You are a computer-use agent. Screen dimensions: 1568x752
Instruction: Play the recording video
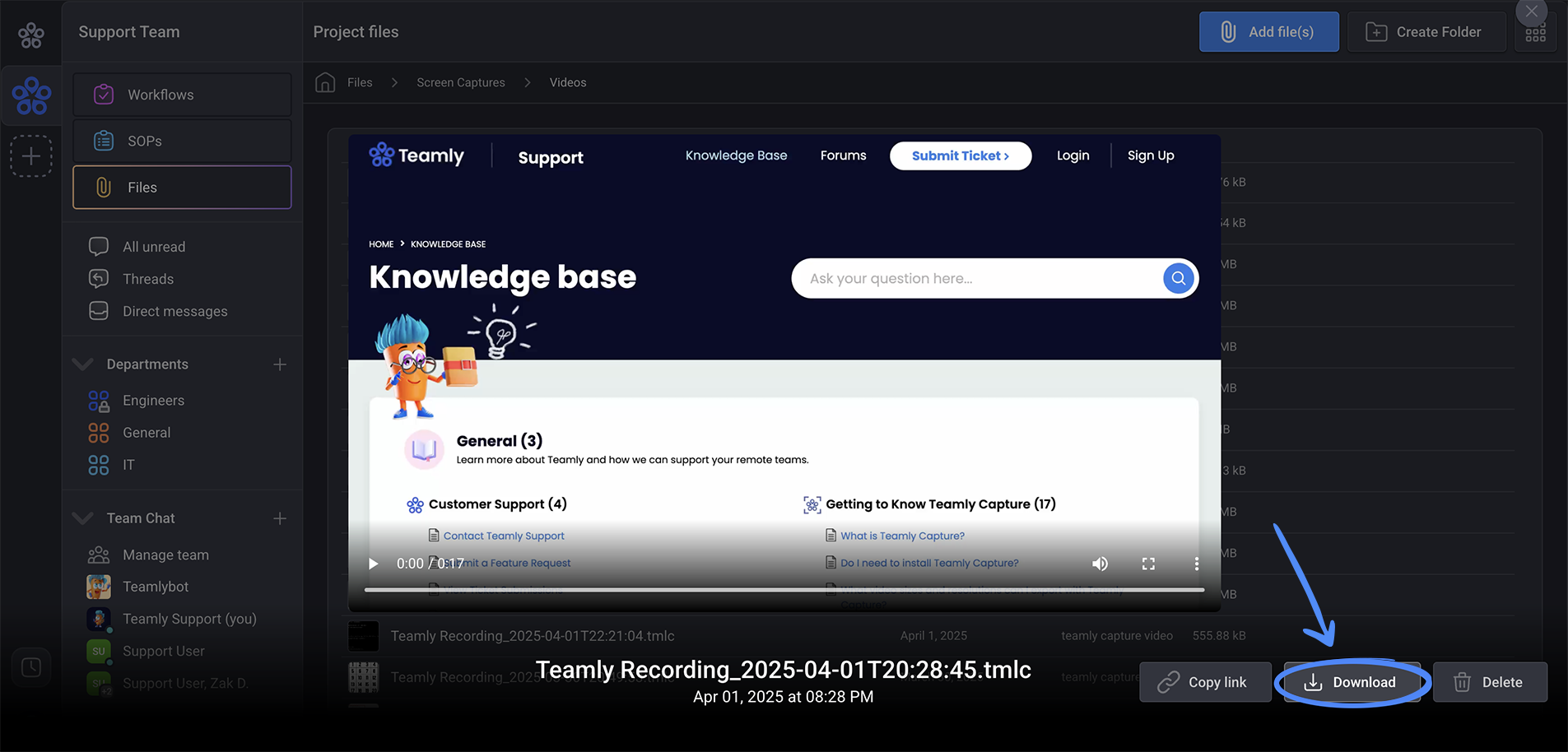pyautogui.click(x=373, y=564)
